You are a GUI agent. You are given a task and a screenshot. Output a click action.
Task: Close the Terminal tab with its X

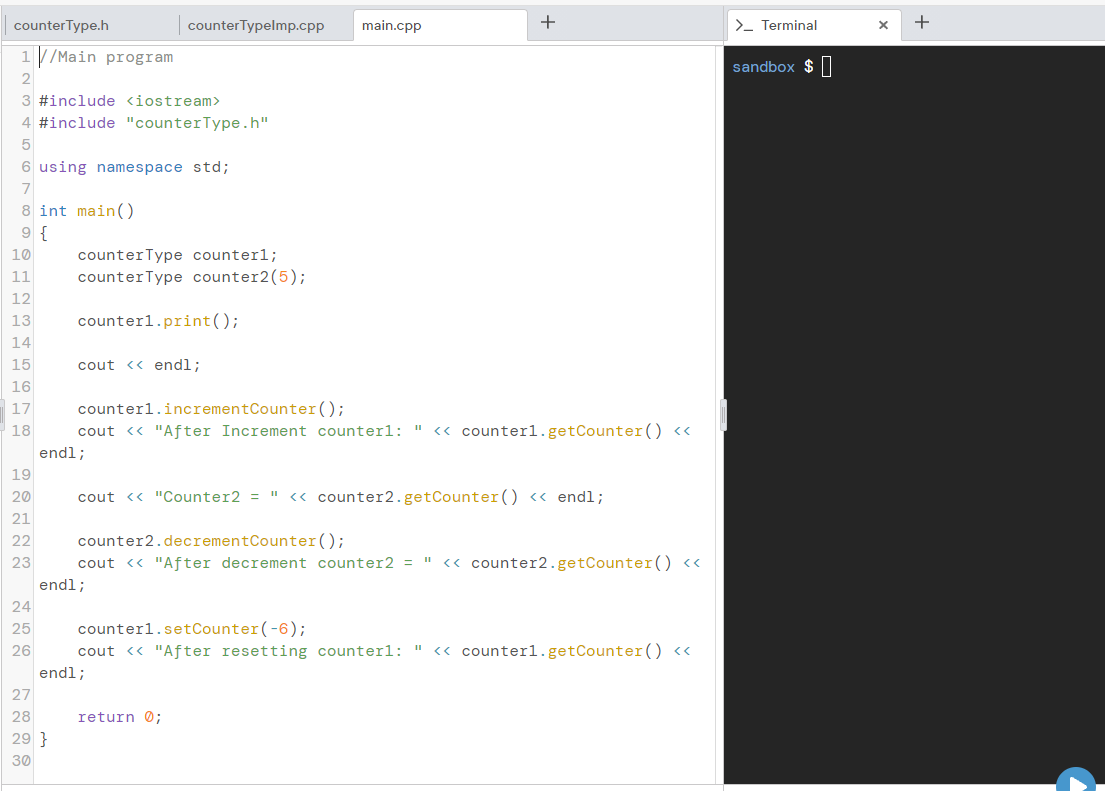pos(882,24)
